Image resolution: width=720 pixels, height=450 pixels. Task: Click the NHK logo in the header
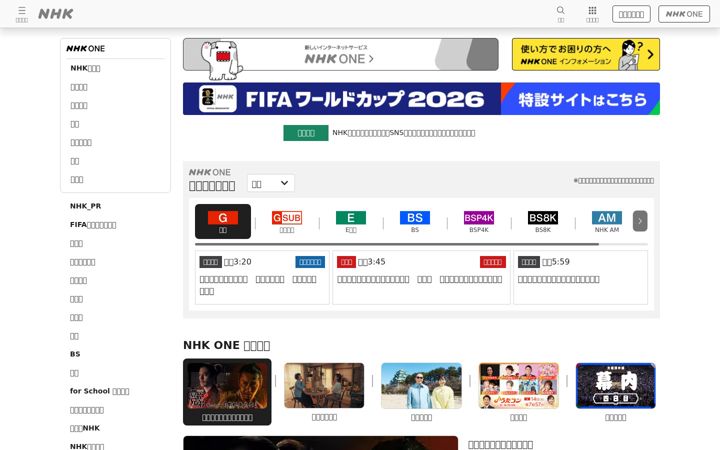click(x=56, y=14)
